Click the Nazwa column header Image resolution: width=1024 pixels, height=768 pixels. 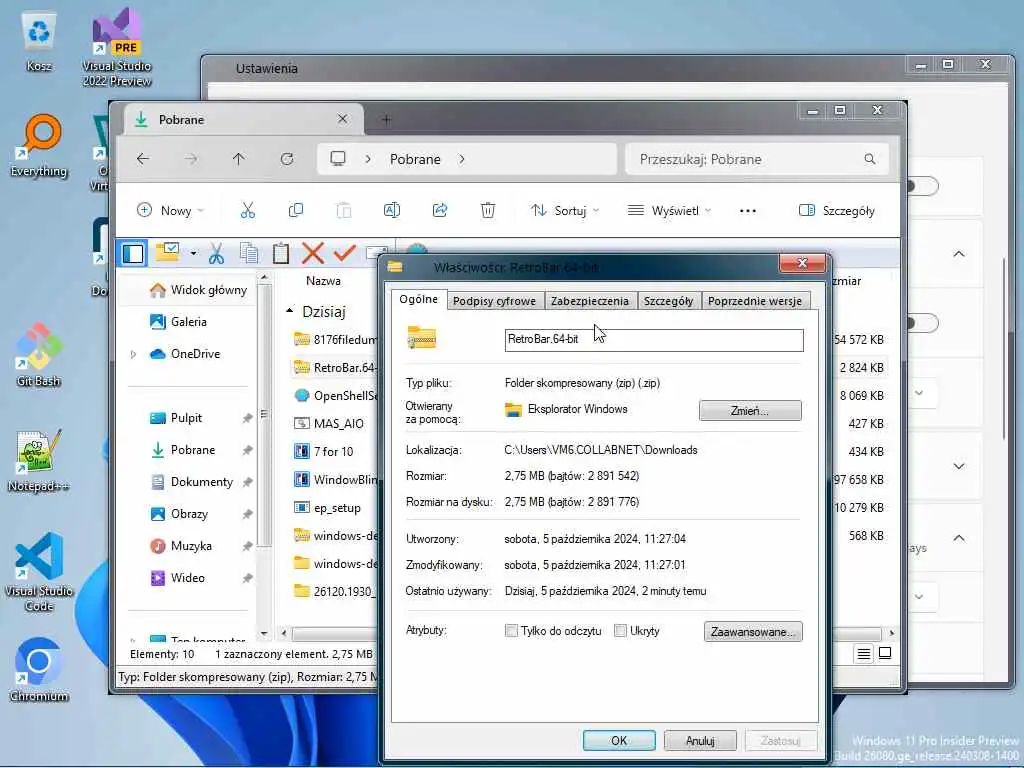pos(323,281)
